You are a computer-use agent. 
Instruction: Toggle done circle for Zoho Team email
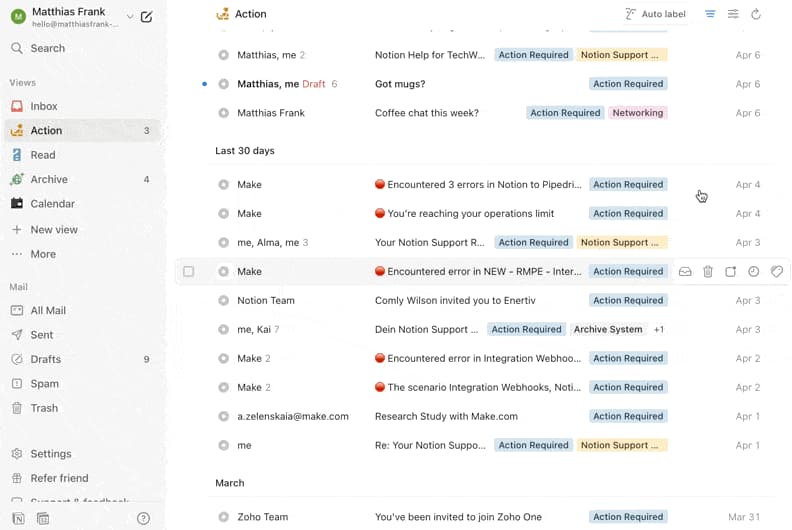point(223,517)
